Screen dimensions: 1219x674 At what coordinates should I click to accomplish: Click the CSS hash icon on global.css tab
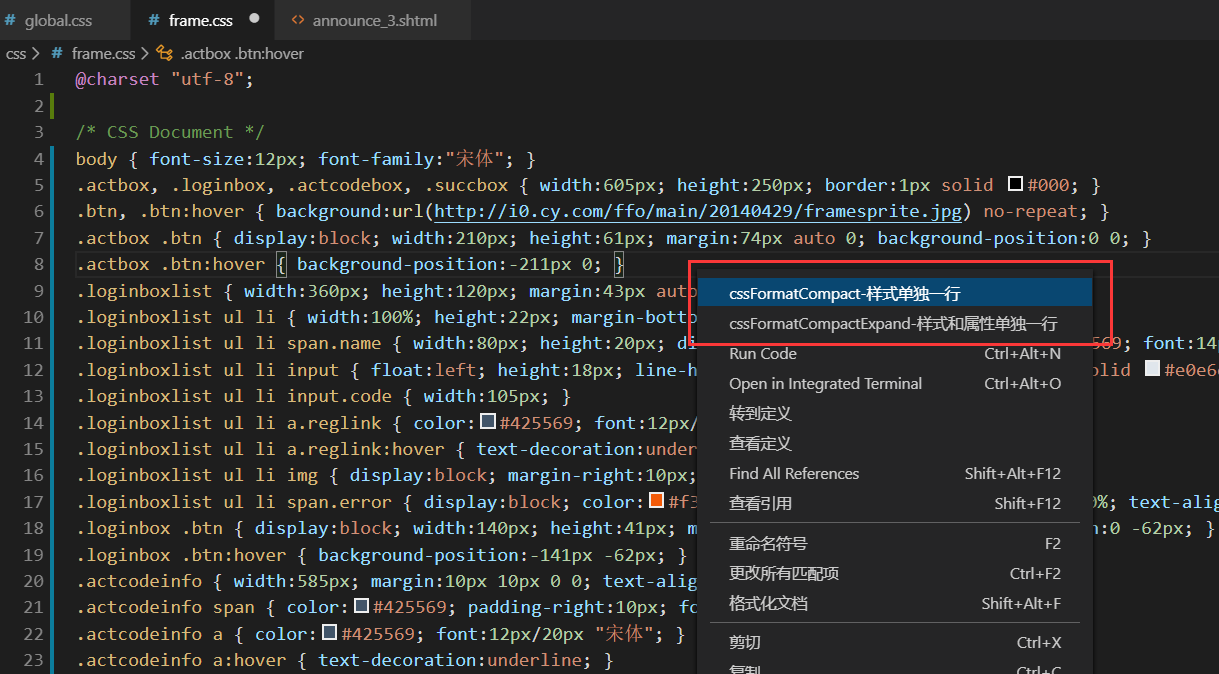pos(9,20)
